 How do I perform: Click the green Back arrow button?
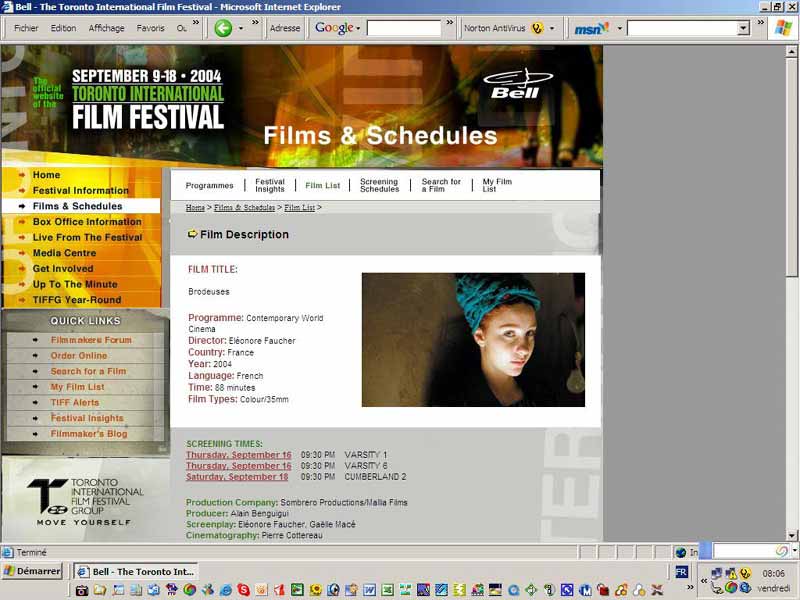[x=223, y=28]
